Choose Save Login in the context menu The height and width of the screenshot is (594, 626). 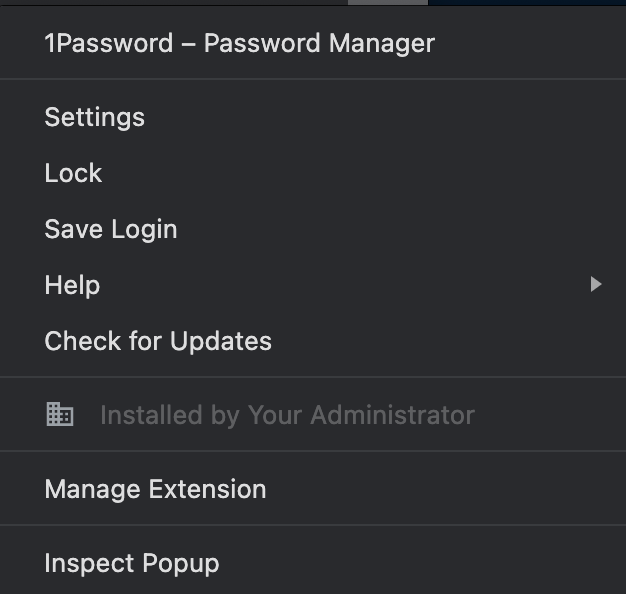(x=313, y=229)
